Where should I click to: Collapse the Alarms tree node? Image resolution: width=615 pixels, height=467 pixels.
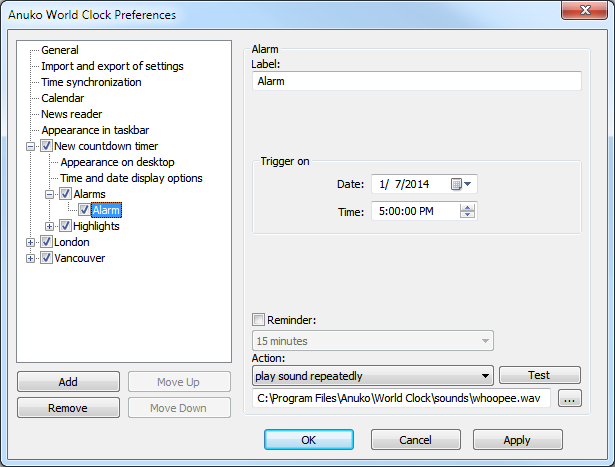50,194
